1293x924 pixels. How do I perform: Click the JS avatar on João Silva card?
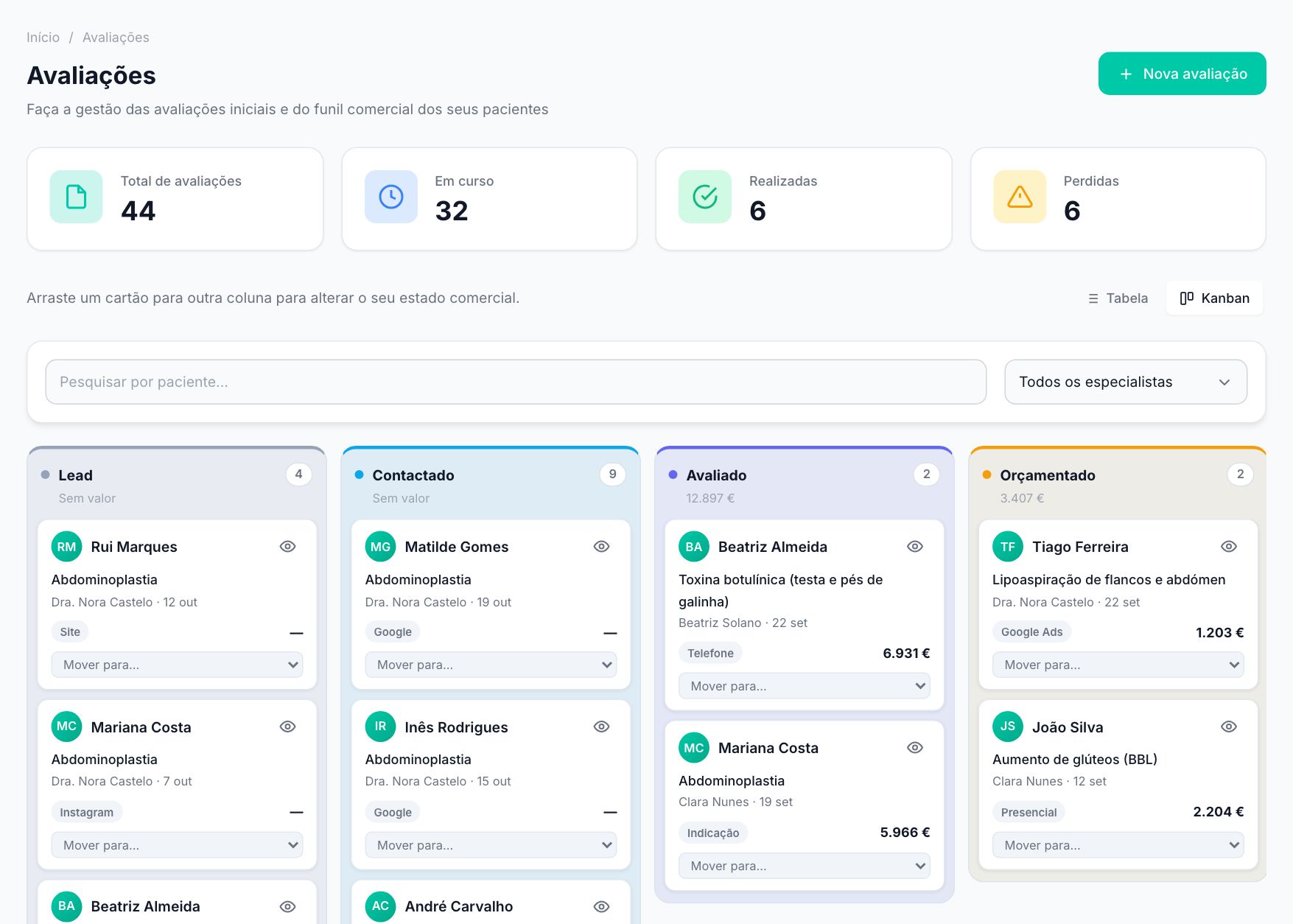[1007, 727]
